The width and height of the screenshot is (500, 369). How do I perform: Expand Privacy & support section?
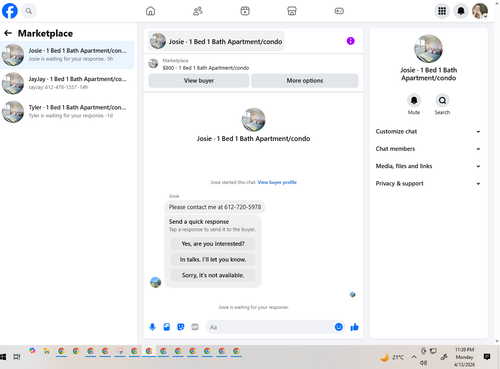pos(428,183)
